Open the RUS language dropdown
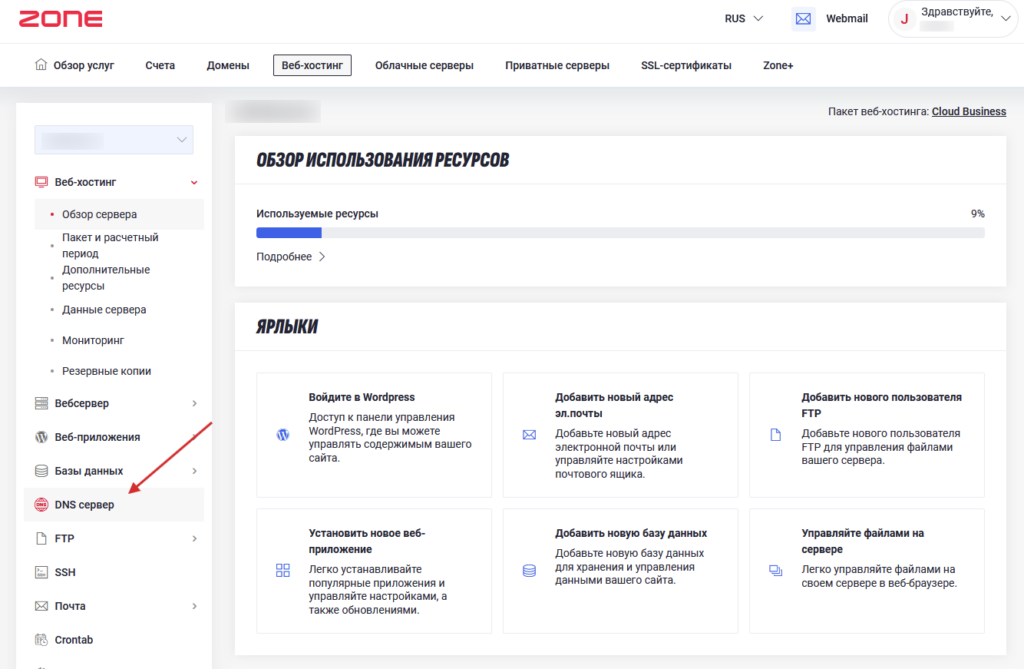 coord(744,18)
